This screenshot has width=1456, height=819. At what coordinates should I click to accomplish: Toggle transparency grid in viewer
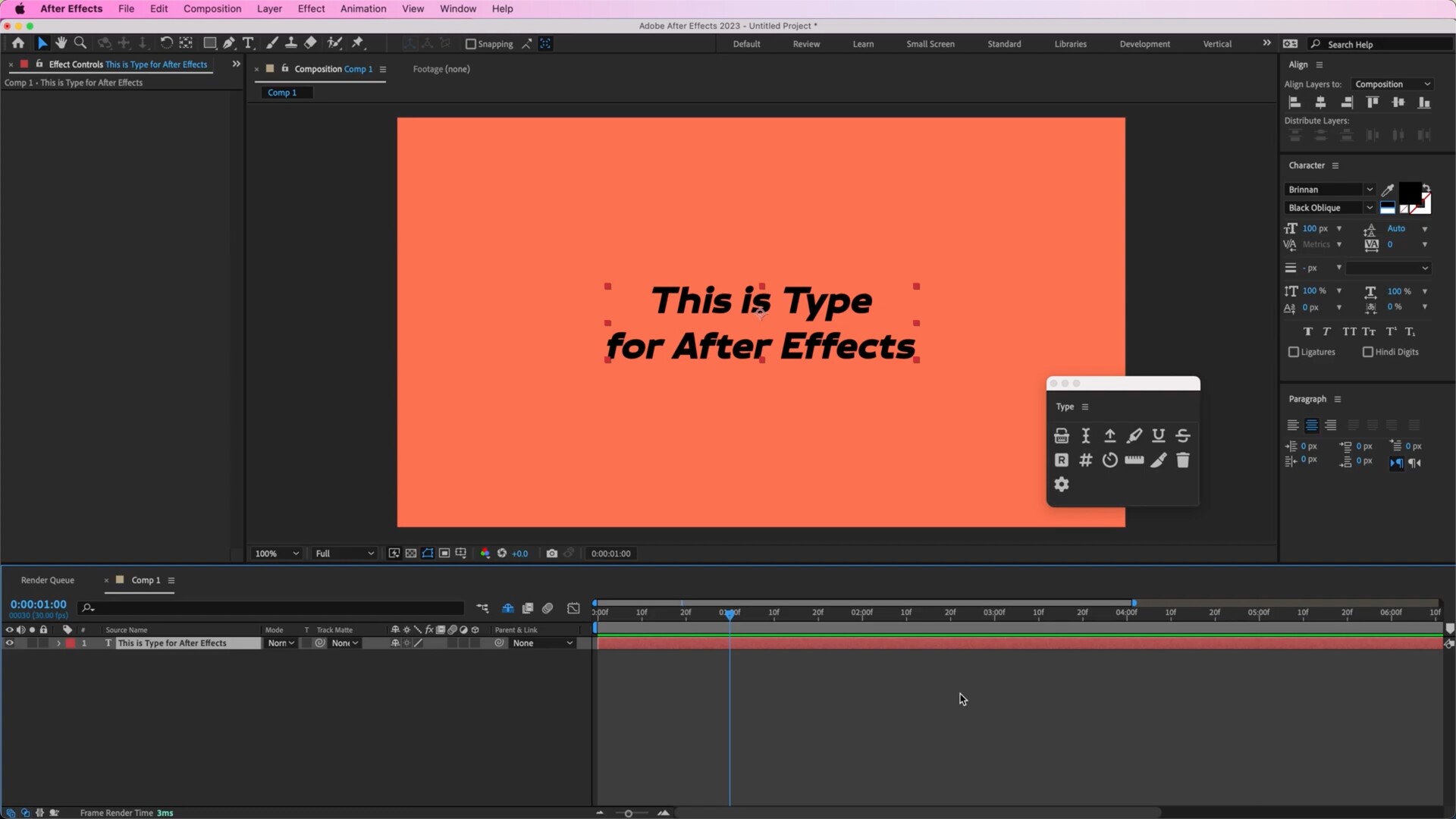(410, 554)
